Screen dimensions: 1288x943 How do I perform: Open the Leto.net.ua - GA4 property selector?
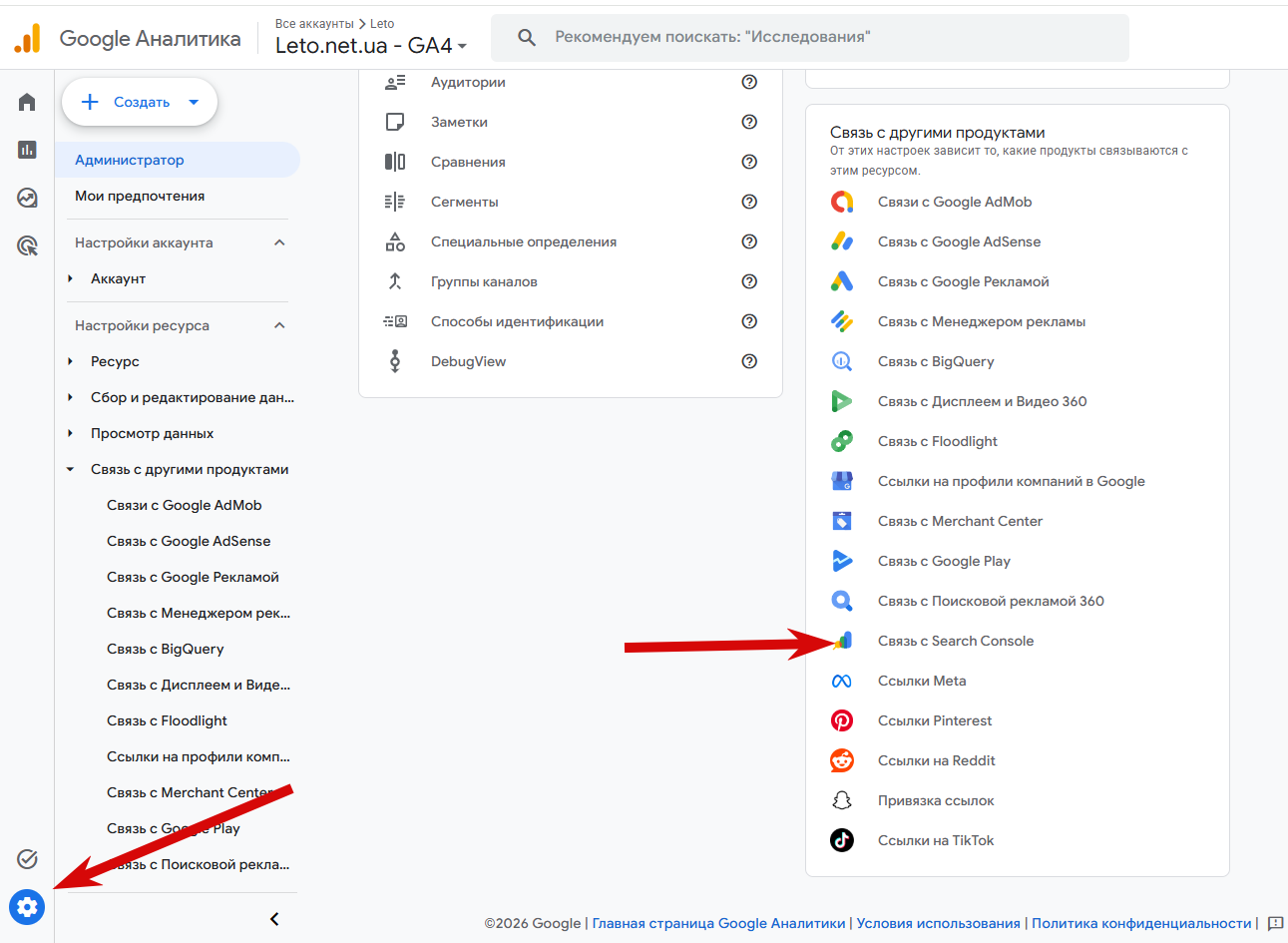point(371,45)
